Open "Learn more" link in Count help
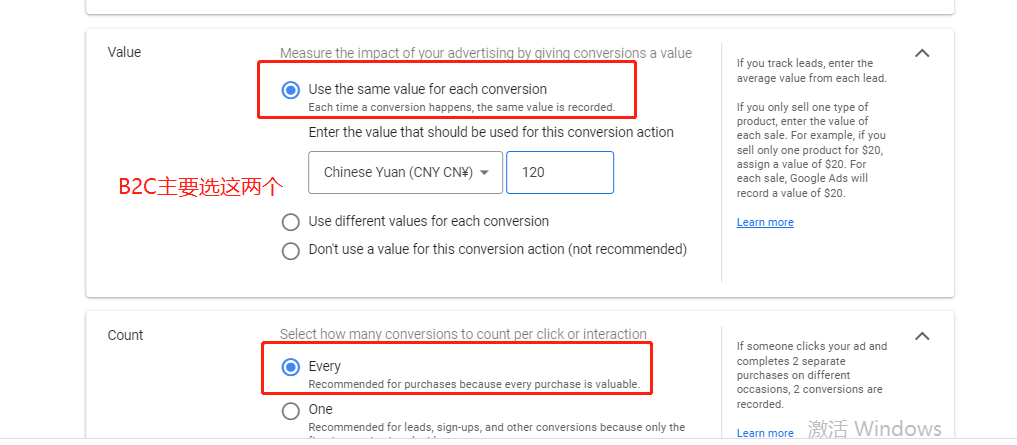 tap(765, 433)
